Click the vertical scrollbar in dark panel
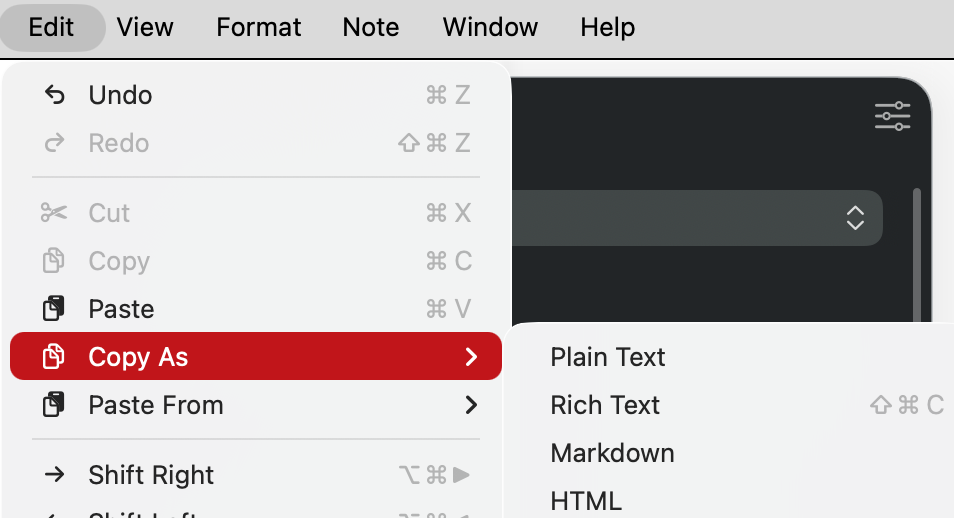Screen dimensions: 954x518 click(917, 256)
